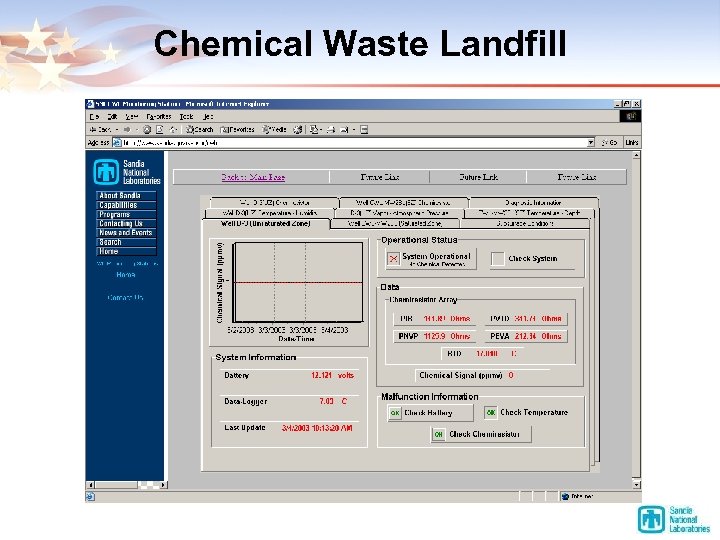Click the Go button beside address bar
Viewport: 720px width, 540px height.
pos(609,143)
